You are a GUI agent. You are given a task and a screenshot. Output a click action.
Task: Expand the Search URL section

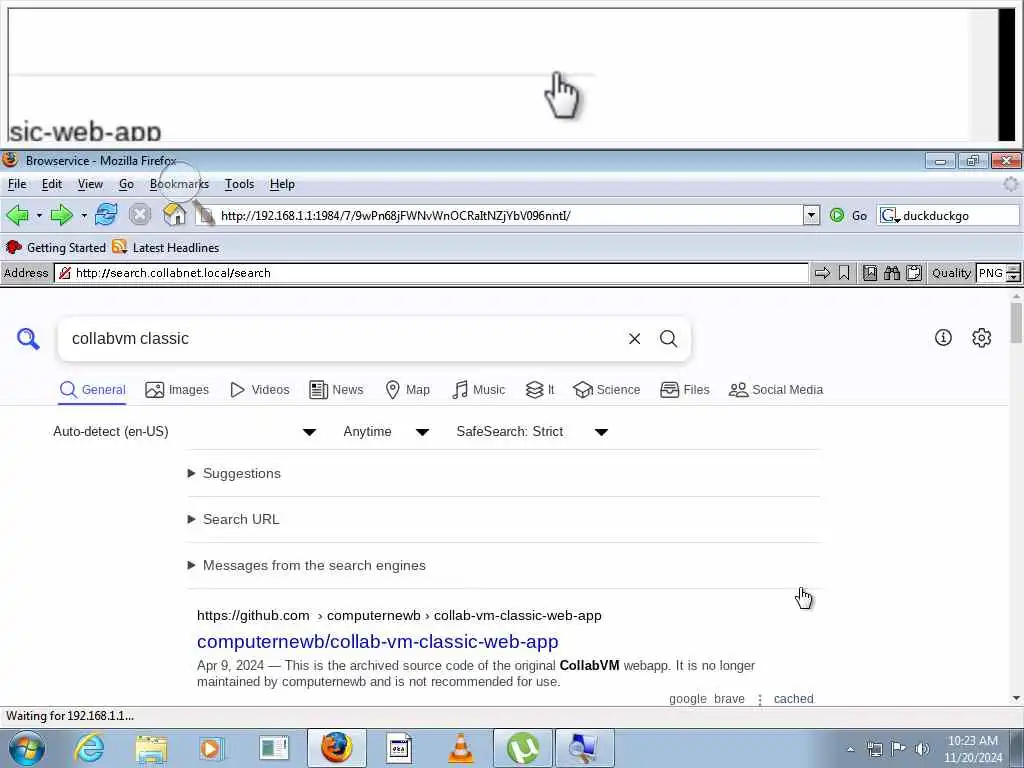click(x=234, y=519)
